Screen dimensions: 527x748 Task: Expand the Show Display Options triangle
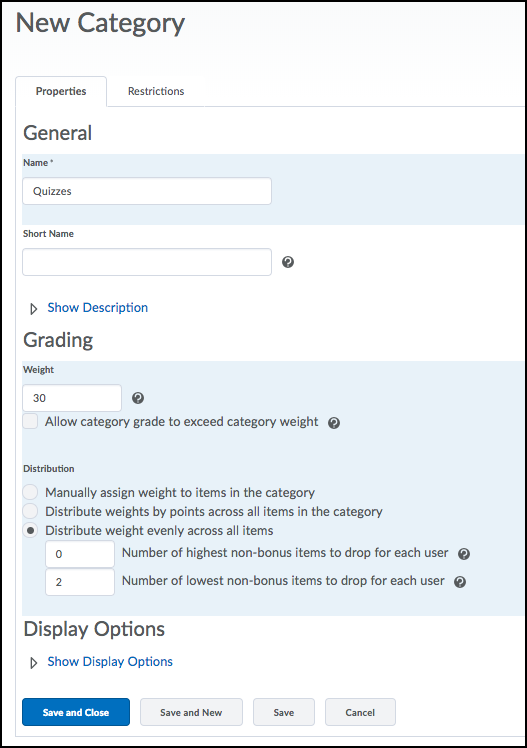(x=33, y=663)
